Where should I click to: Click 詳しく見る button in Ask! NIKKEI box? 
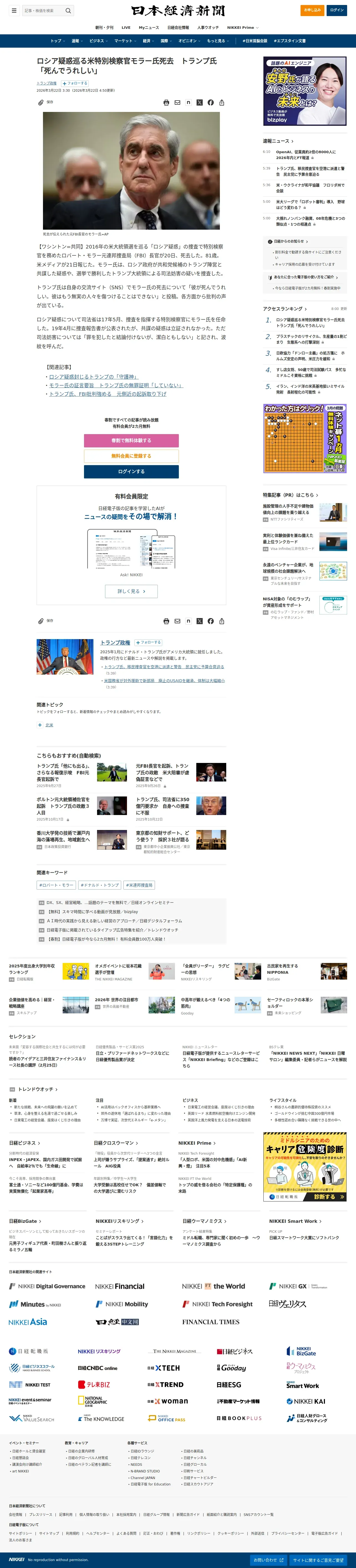131,591
